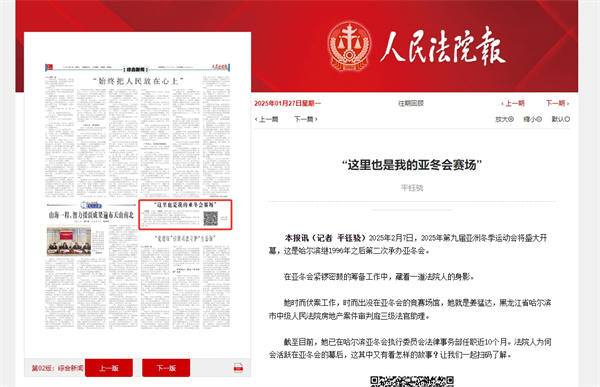600x387 pixels.
Task: Click the QR code on the newspaper page thumbnail
Action: coord(210,219)
